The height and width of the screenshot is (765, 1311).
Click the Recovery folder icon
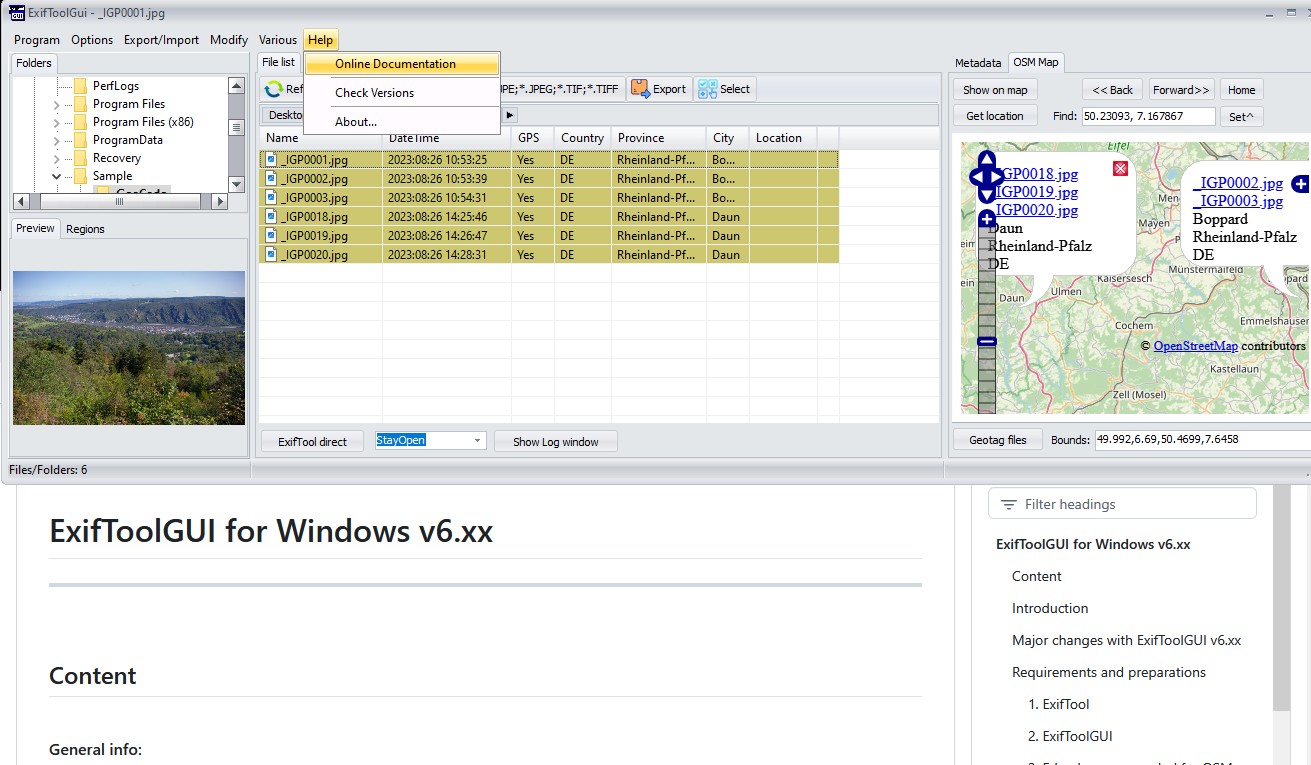click(x=81, y=158)
